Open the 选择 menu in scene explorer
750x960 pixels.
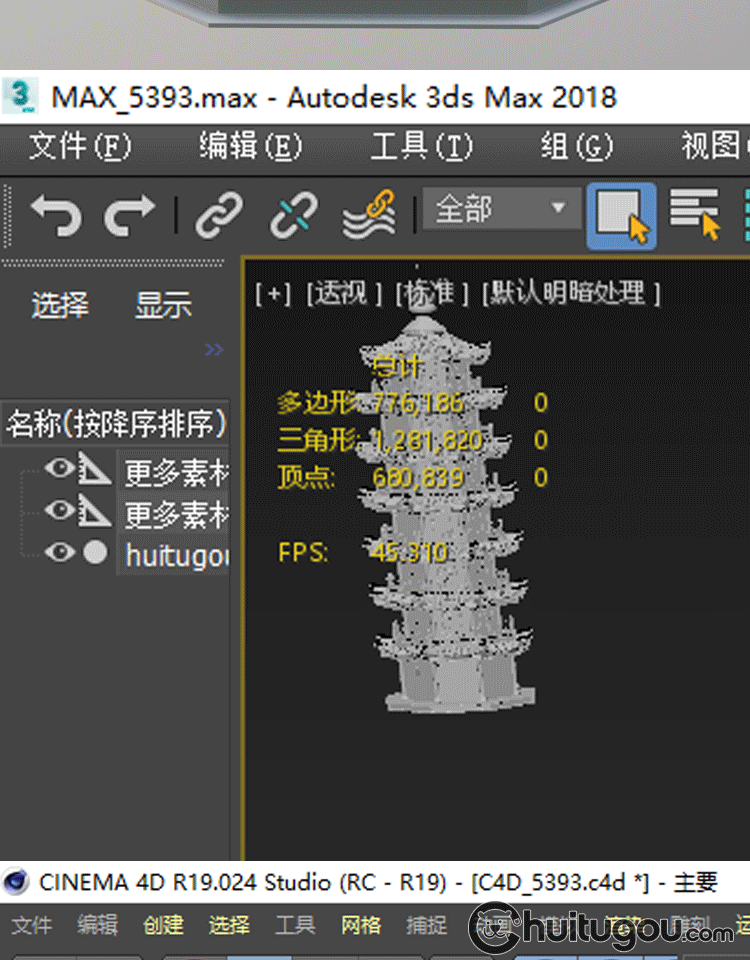[60, 305]
